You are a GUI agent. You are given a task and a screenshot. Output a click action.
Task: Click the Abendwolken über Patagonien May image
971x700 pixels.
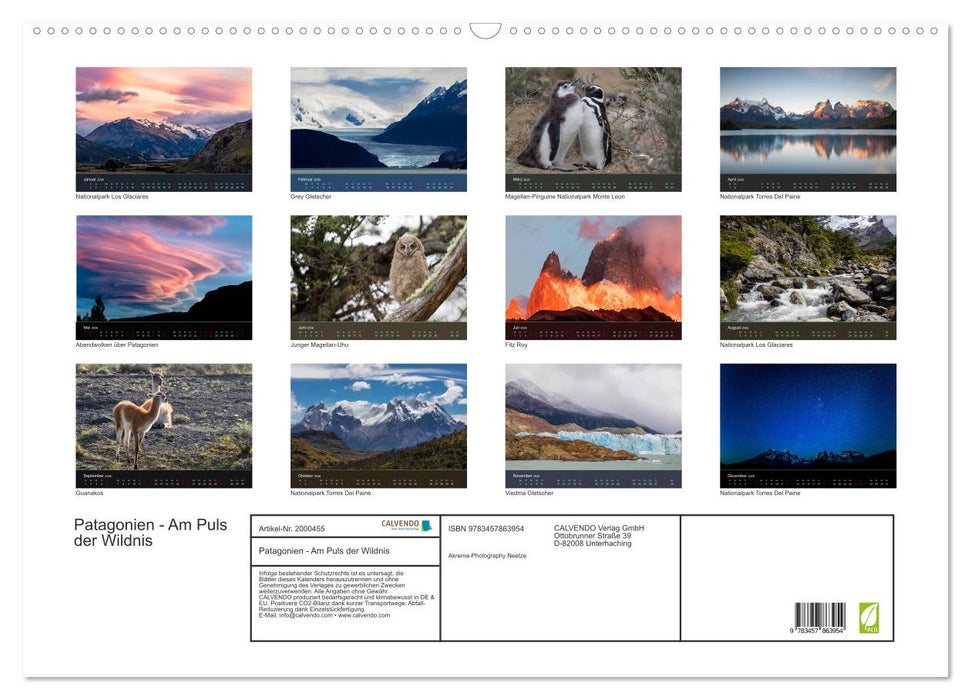[x=163, y=276]
